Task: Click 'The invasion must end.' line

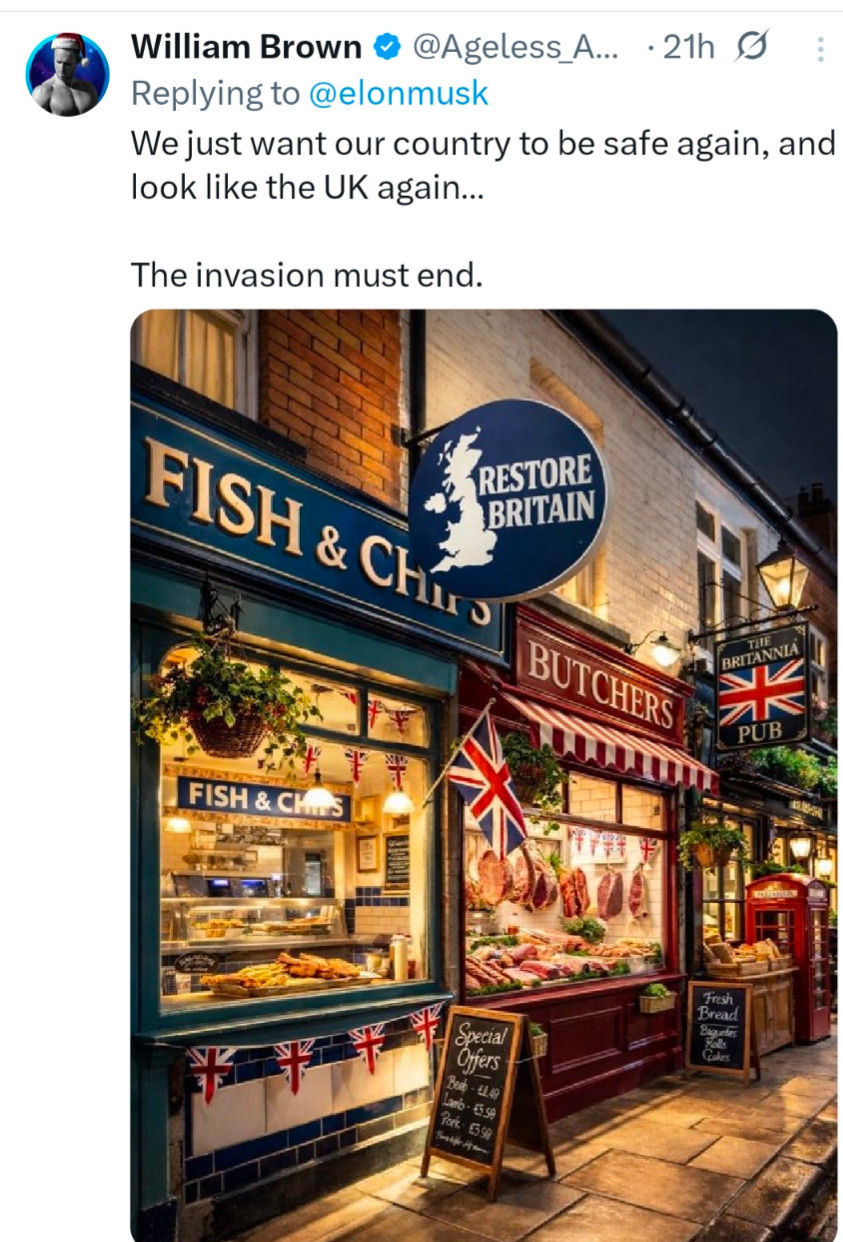Action: [x=306, y=275]
